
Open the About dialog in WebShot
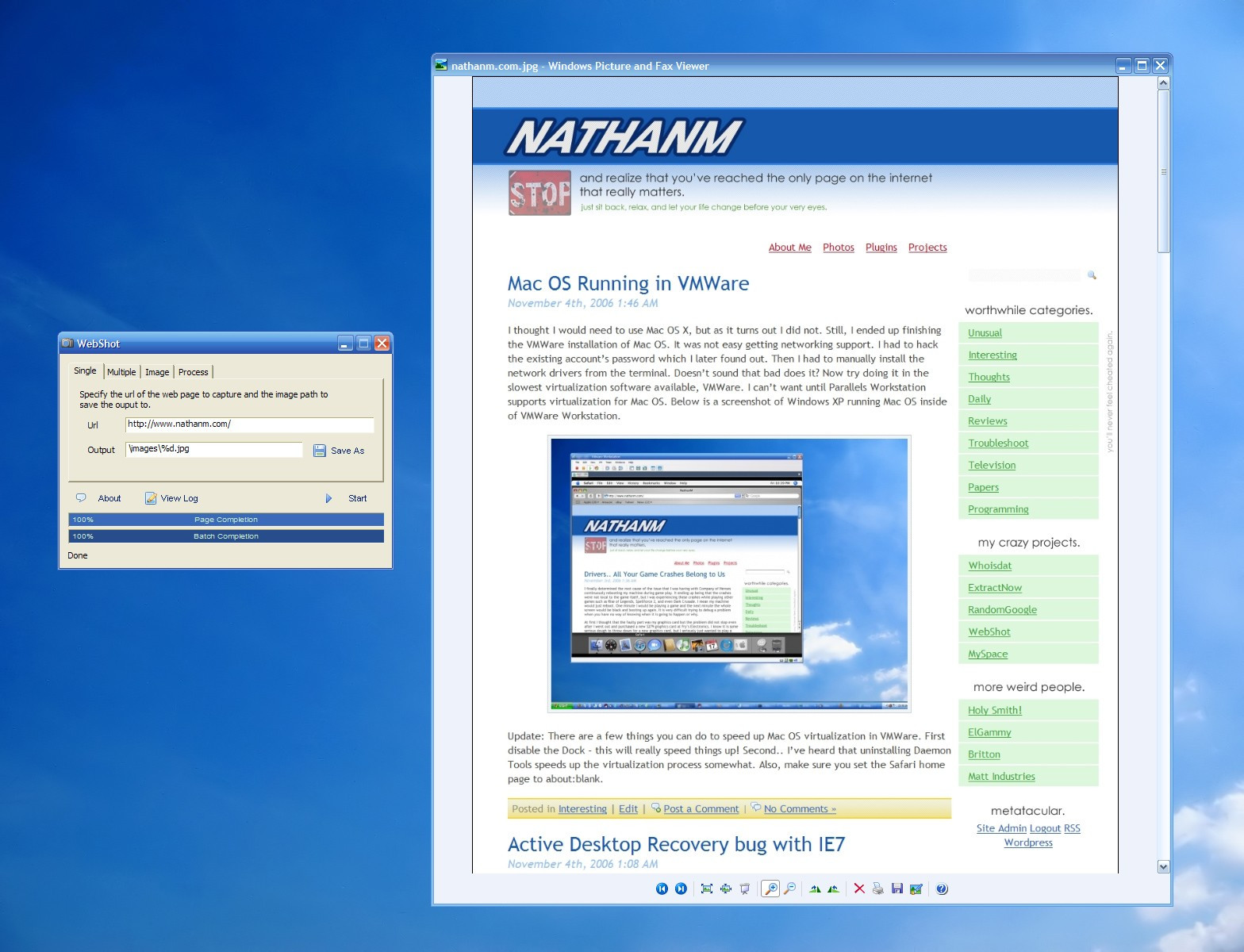[99, 498]
